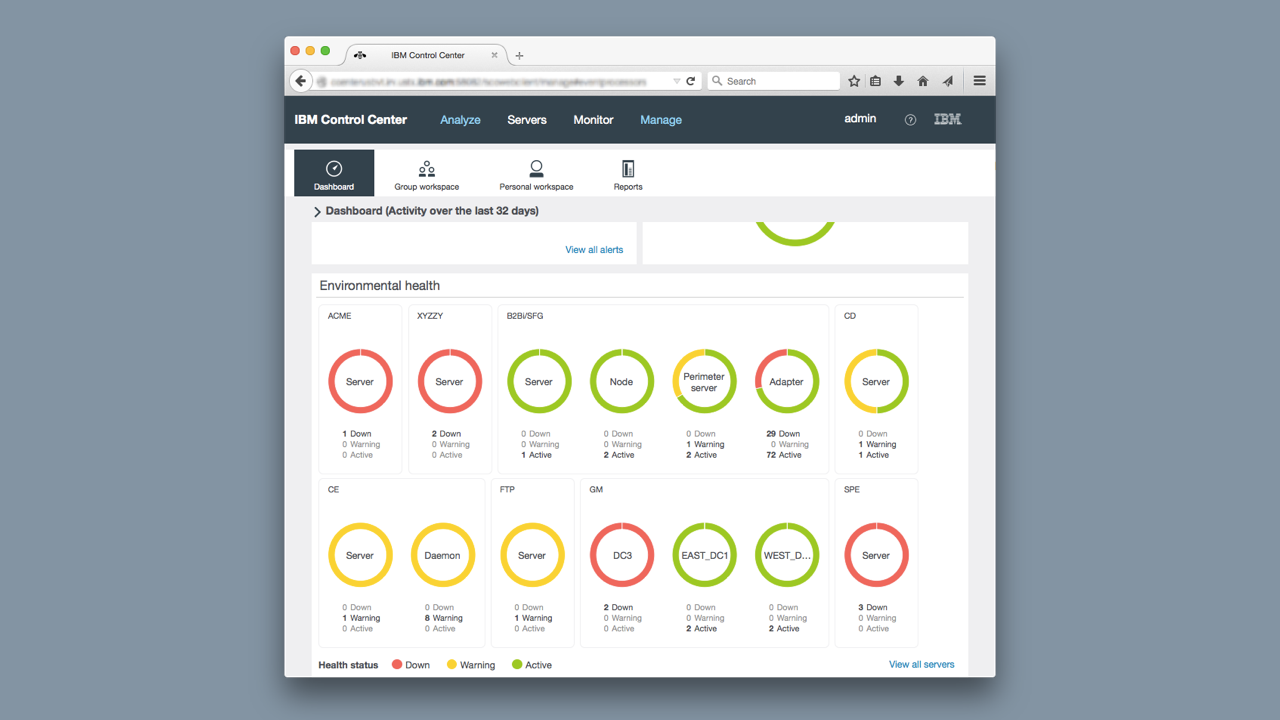Click the View all alerts link
This screenshot has height=720, width=1280.
(x=594, y=249)
